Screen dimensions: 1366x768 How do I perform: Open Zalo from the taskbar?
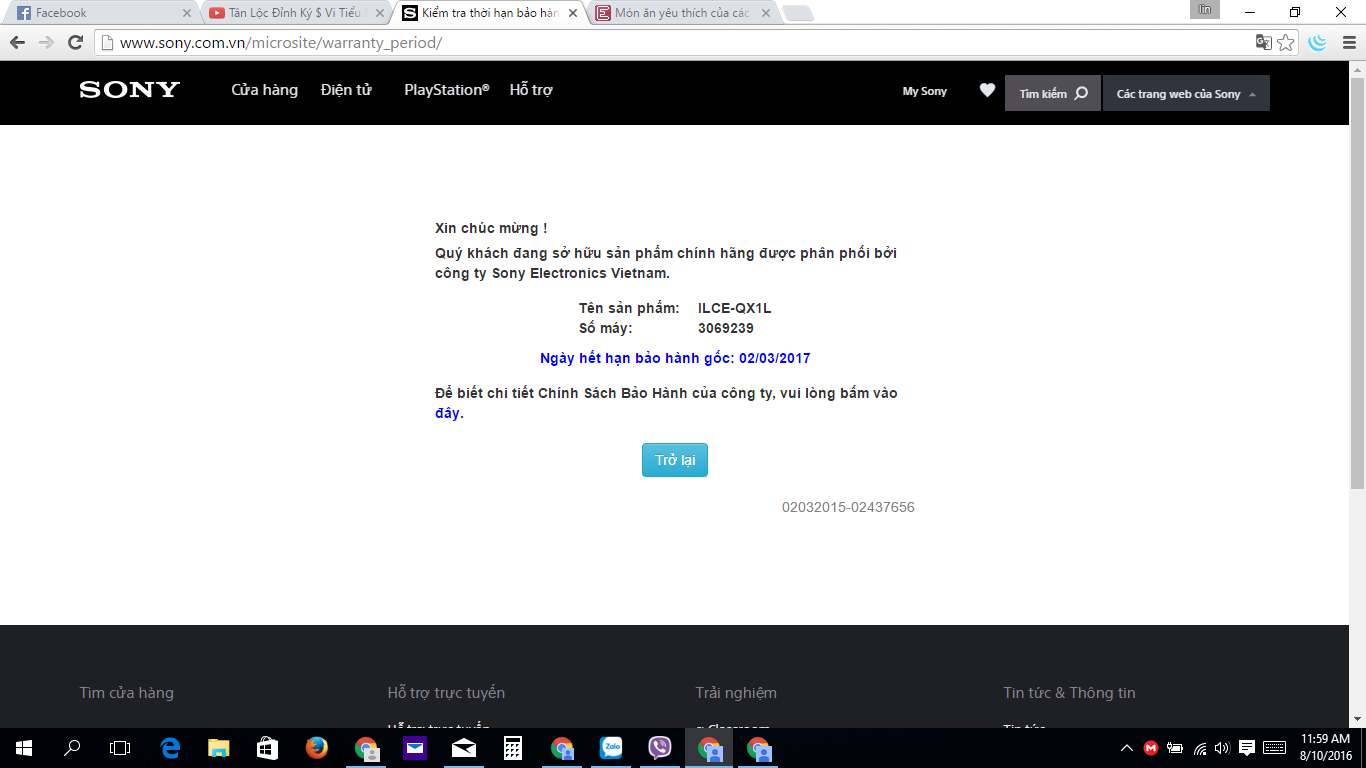click(611, 748)
